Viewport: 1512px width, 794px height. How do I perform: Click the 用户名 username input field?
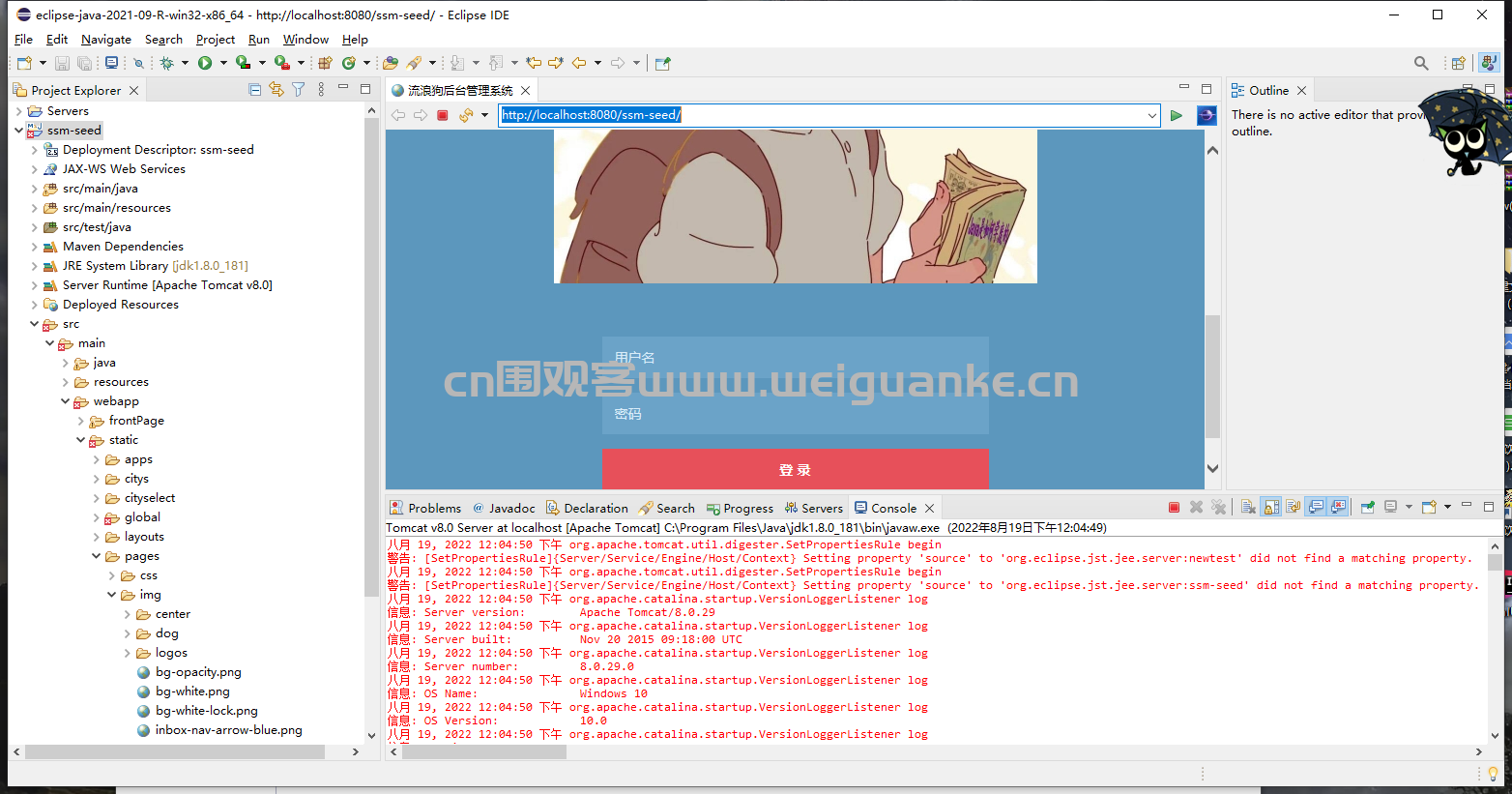pos(796,358)
